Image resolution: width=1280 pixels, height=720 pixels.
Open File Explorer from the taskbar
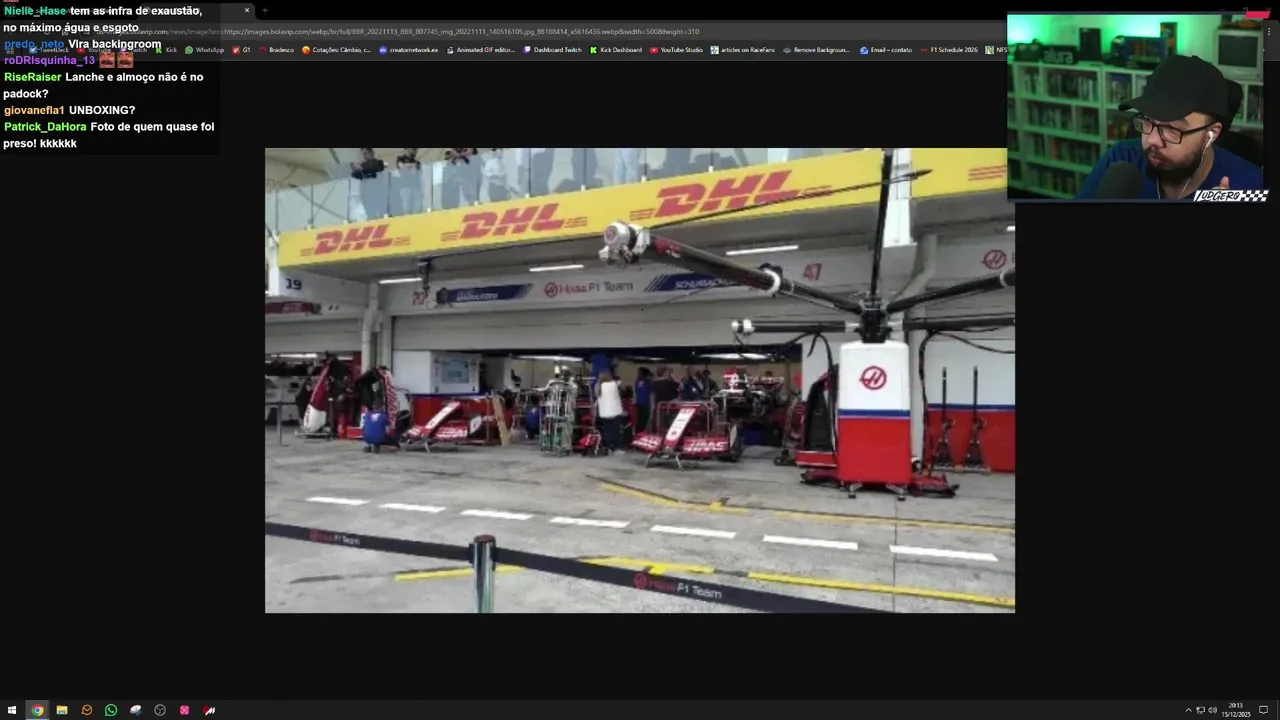point(62,710)
